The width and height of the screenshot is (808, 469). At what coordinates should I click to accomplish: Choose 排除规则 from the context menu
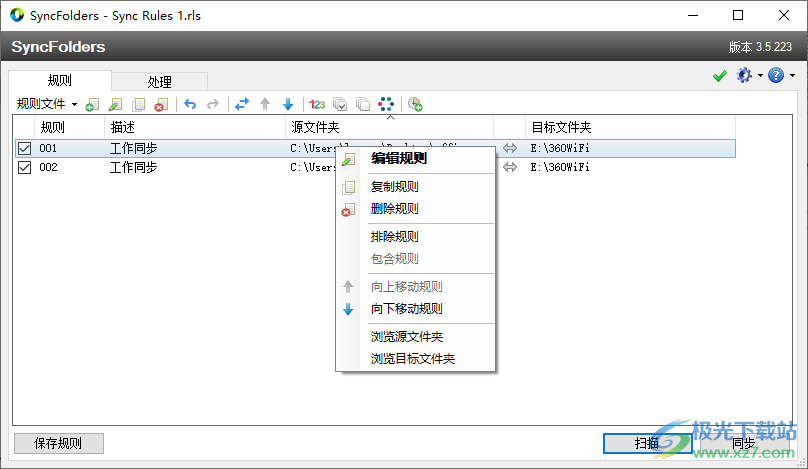(415, 237)
